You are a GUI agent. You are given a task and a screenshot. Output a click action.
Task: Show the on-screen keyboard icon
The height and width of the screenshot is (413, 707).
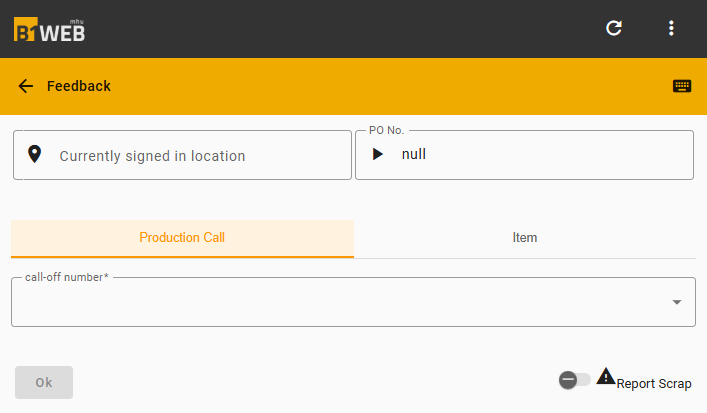[682, 86]
